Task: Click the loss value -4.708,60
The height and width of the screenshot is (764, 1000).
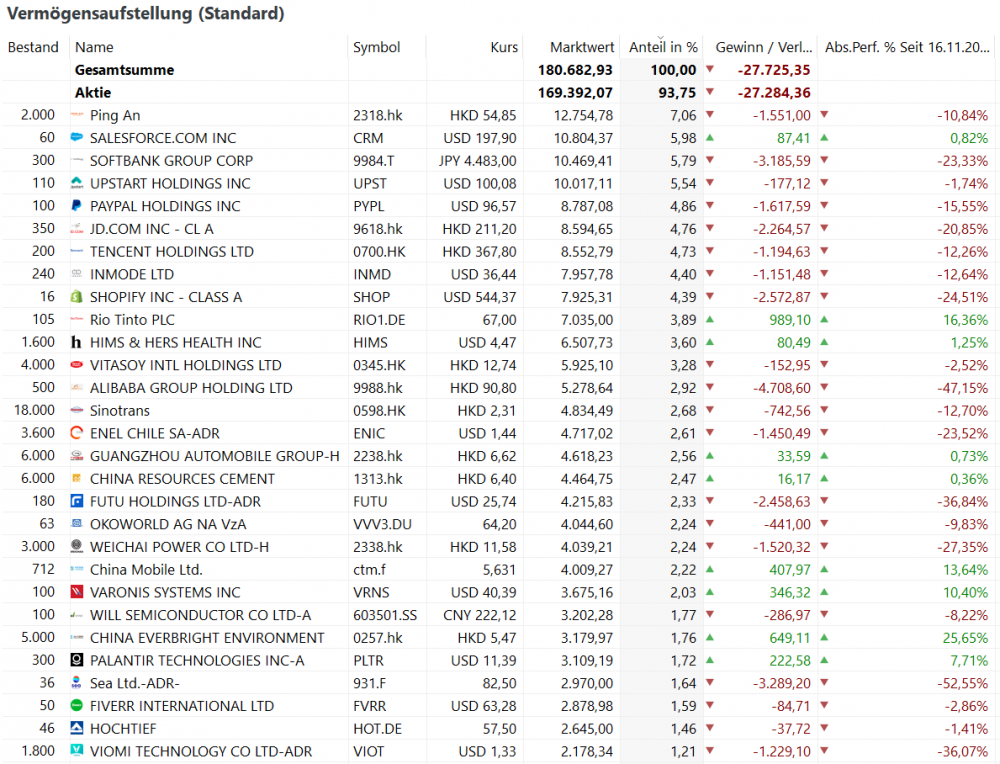Action: pyautogui.click(x=781, y=388)
